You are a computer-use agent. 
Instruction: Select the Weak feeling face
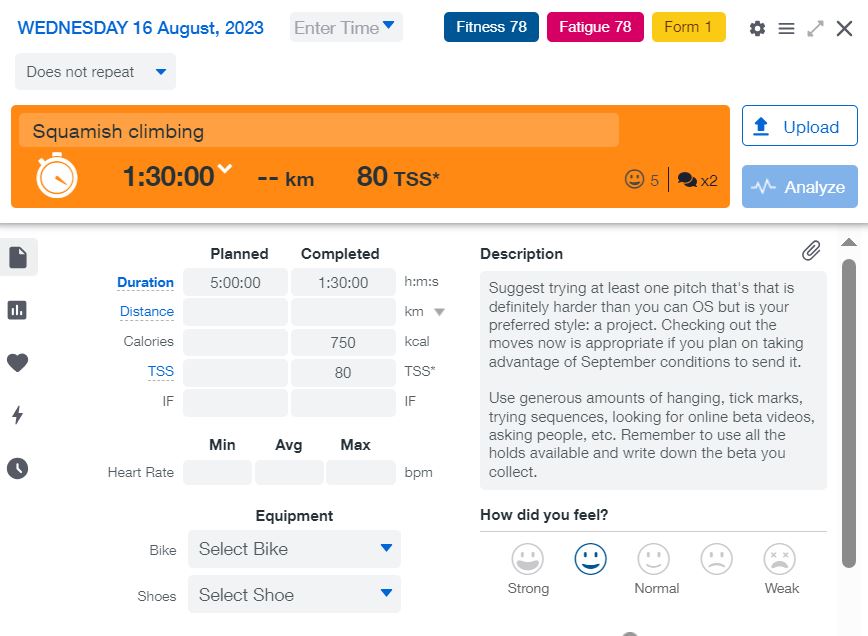[x=779, y=559]
